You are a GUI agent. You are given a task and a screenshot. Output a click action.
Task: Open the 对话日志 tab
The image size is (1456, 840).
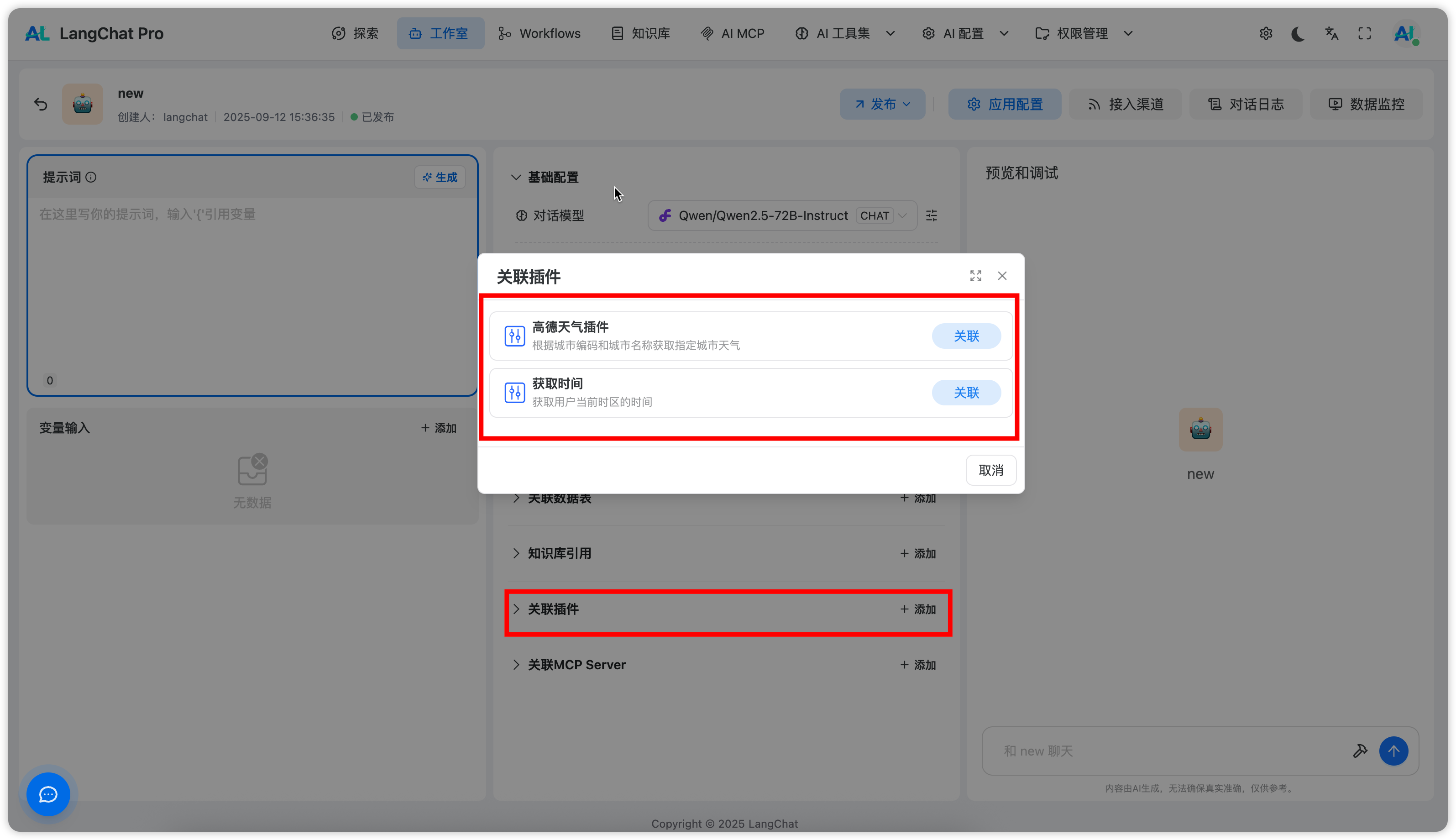(x=1246, y=105)
